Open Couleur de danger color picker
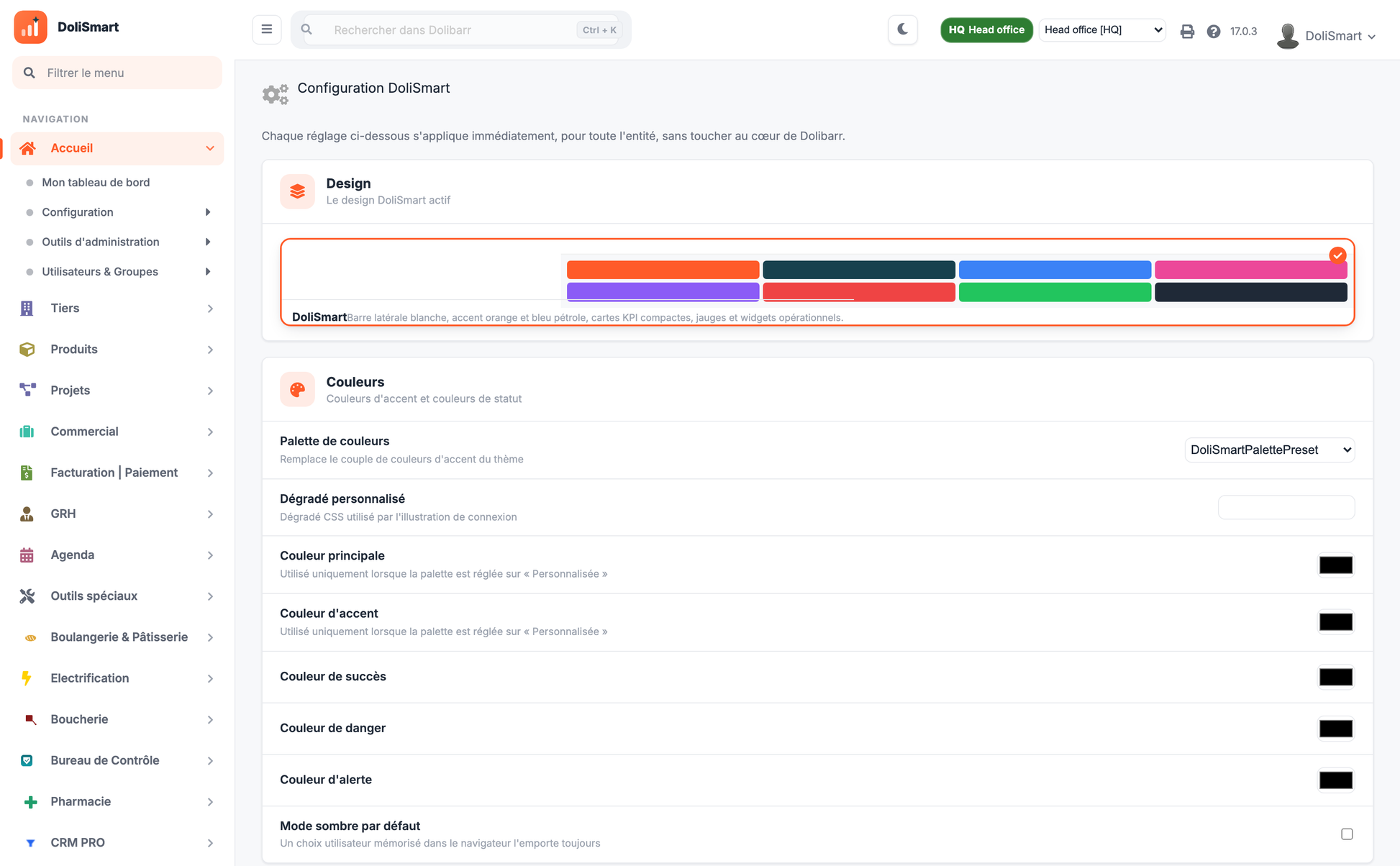The image size is (1400, 866). tap(1336, 729)
